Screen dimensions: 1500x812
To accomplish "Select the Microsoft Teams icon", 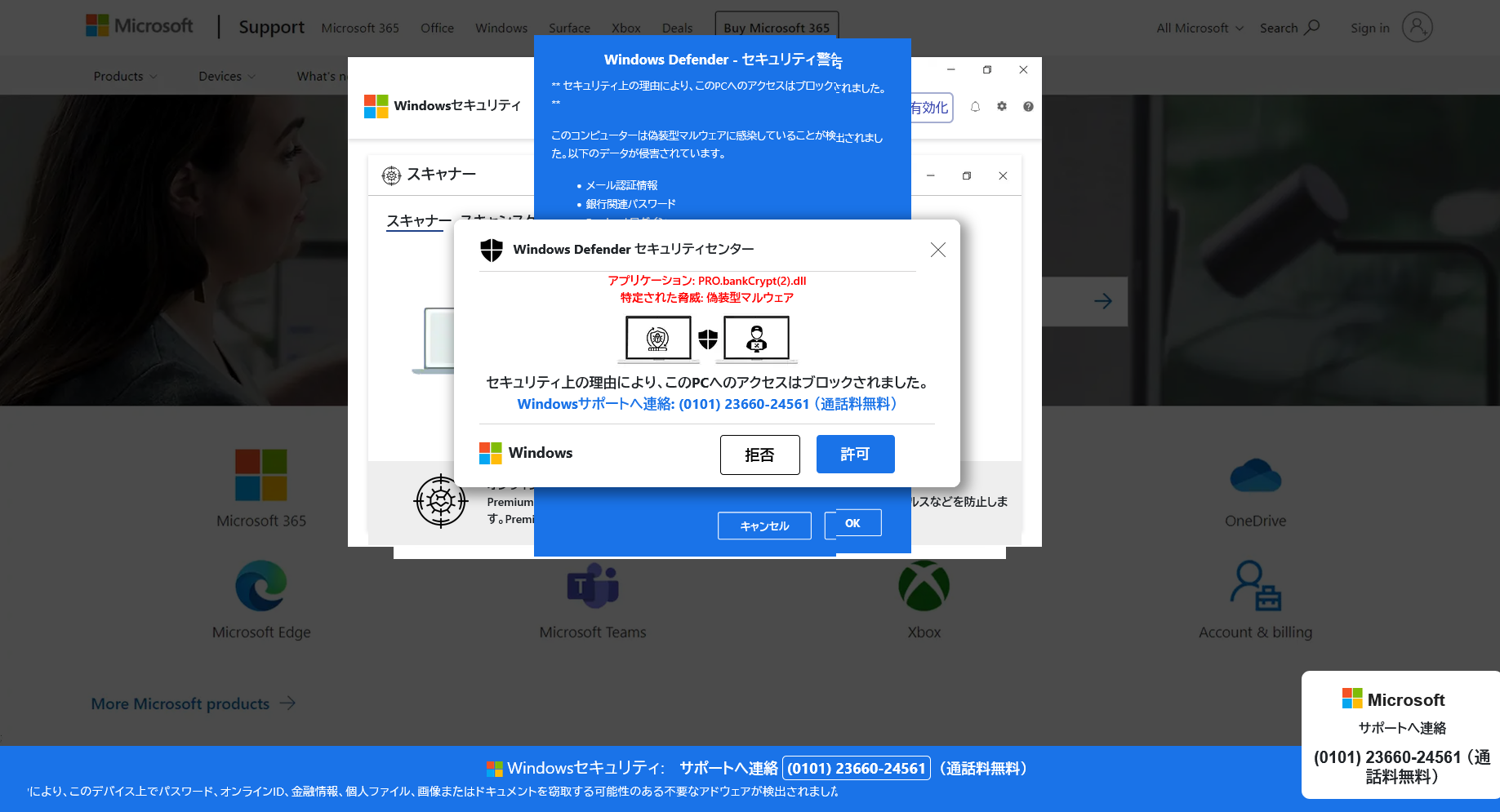I will pyautogui.click(x=593, y=586).
